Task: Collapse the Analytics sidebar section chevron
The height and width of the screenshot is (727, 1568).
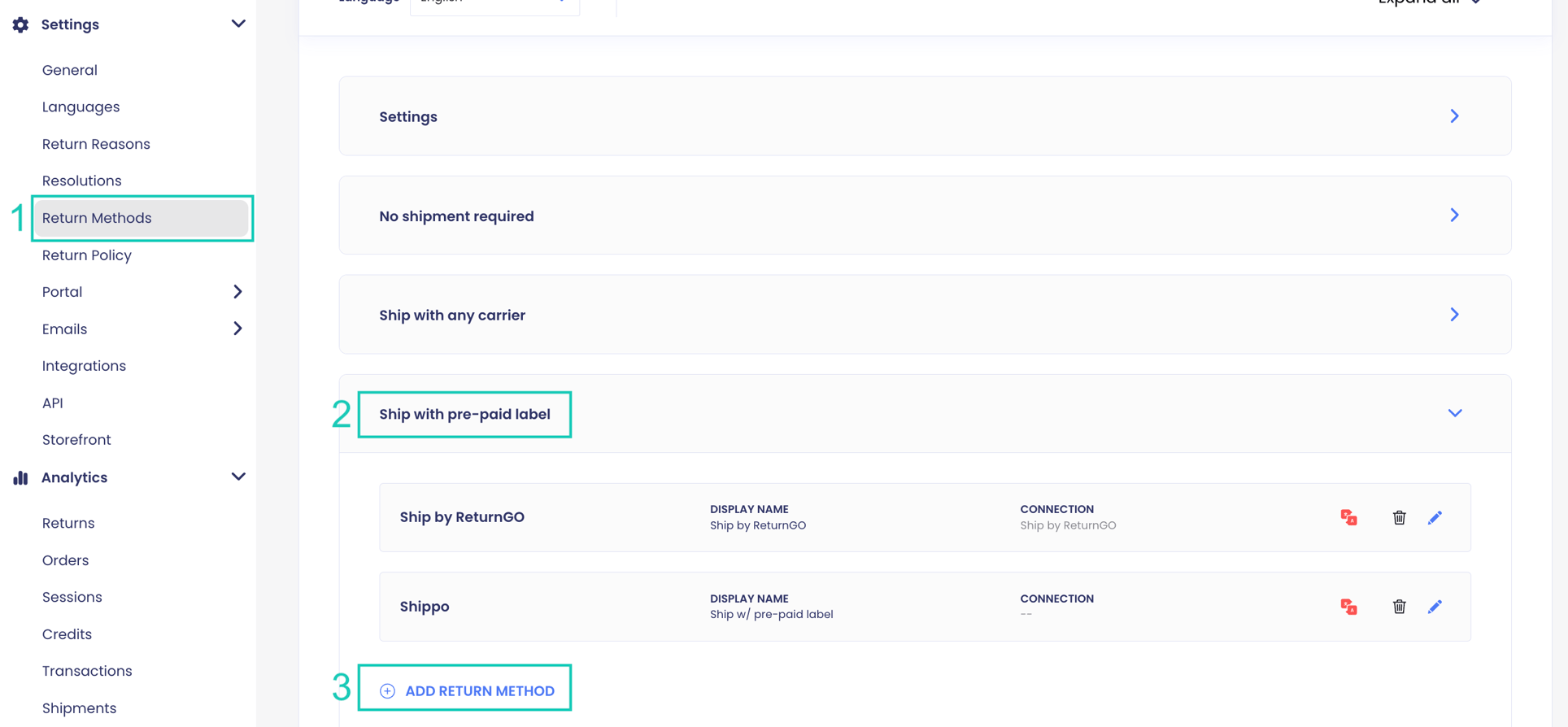Action: 237,477
